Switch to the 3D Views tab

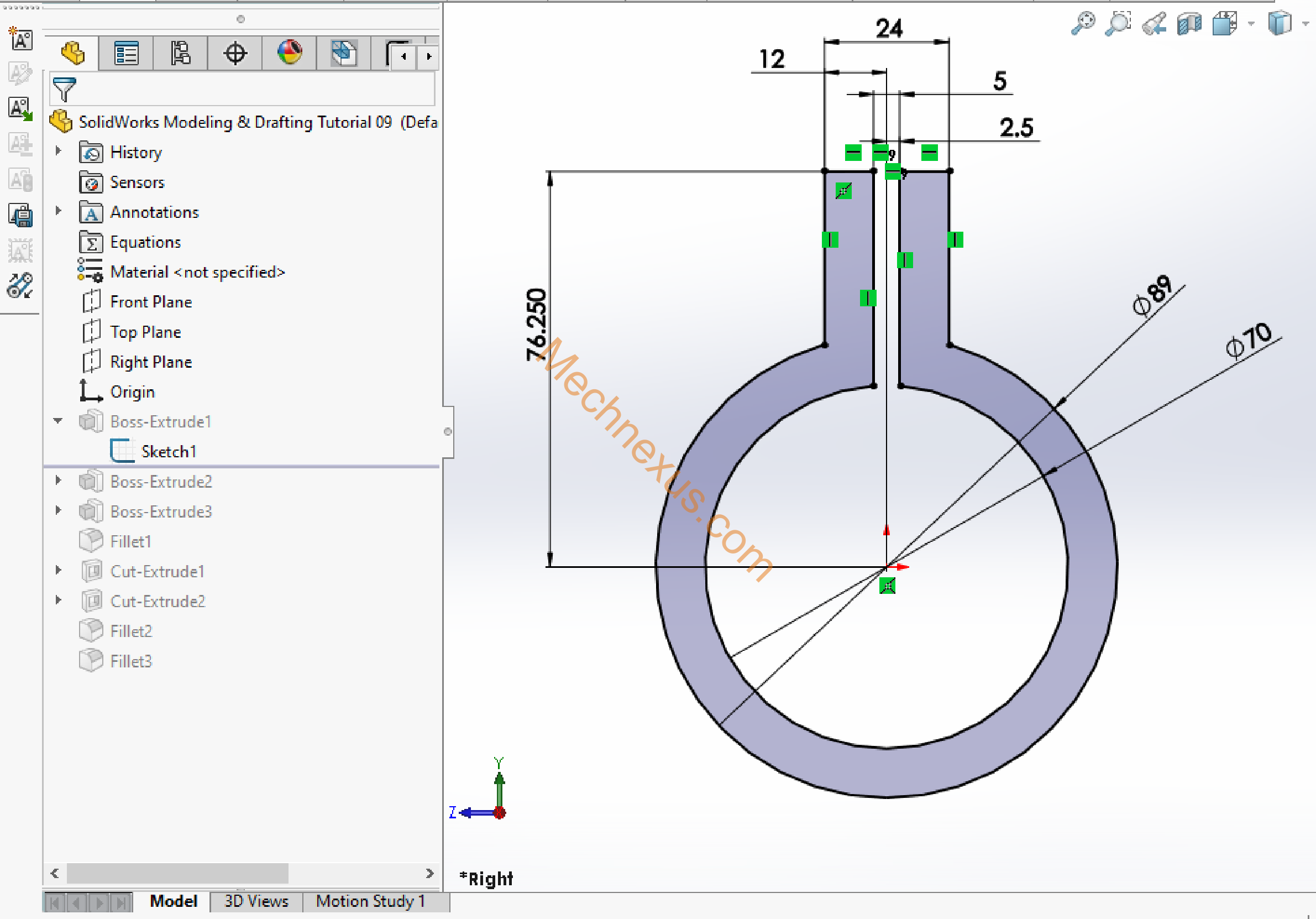click(256, 901)
